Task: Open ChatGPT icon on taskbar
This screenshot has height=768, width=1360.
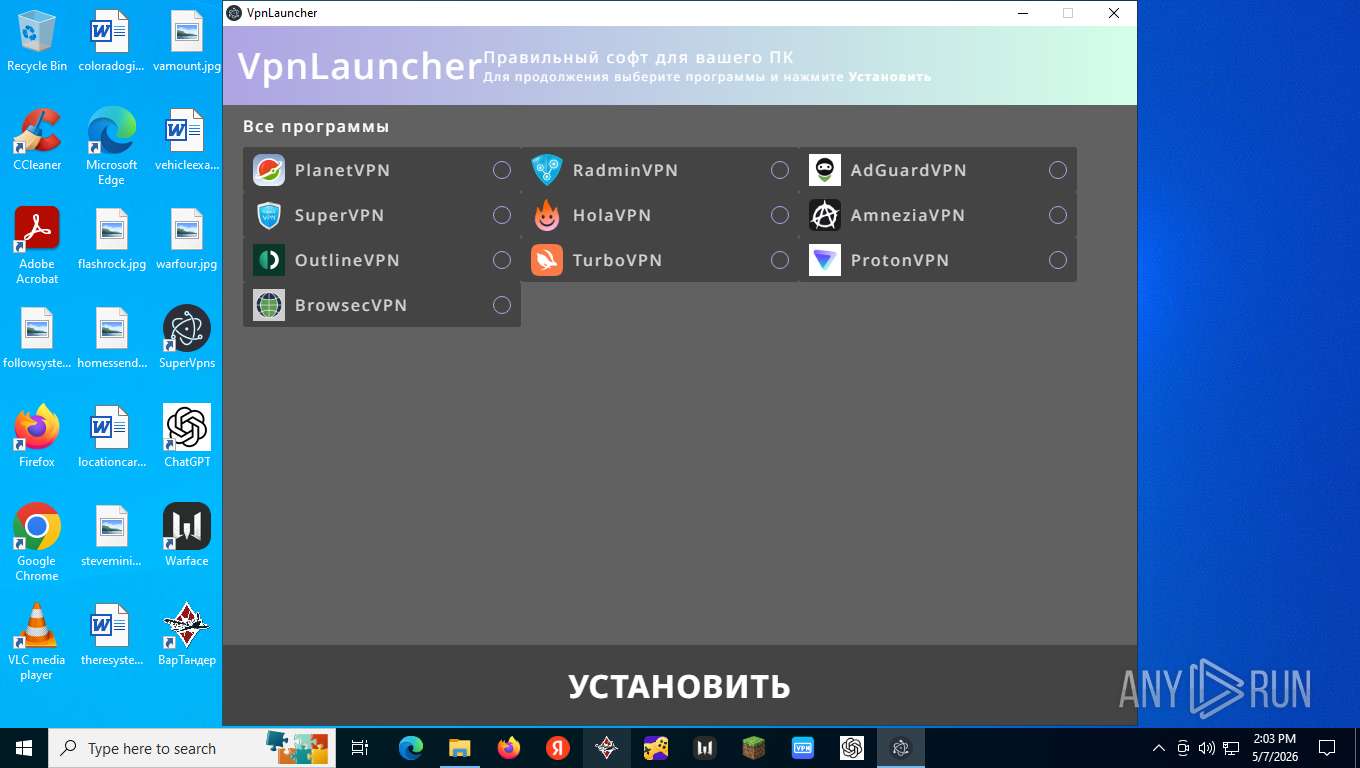Action: click(851, 748)
